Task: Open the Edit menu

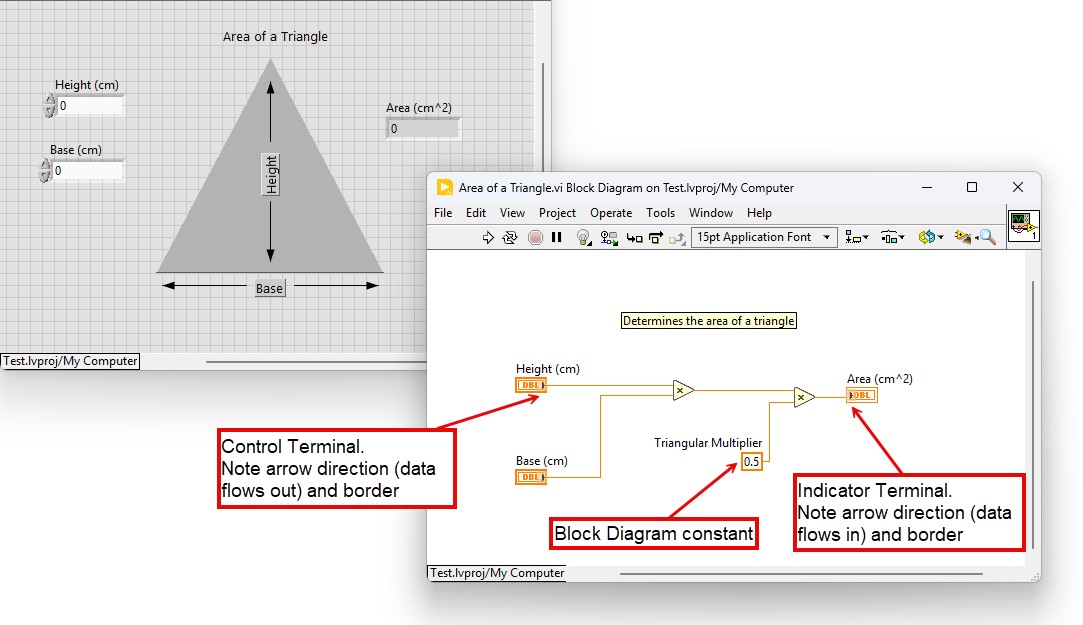Action: pos(476,213)
